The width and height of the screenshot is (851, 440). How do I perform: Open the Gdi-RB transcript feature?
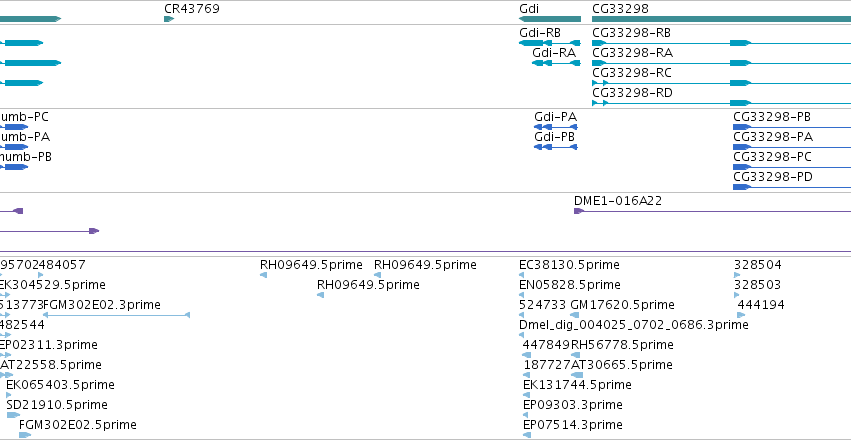click(550, 43)
